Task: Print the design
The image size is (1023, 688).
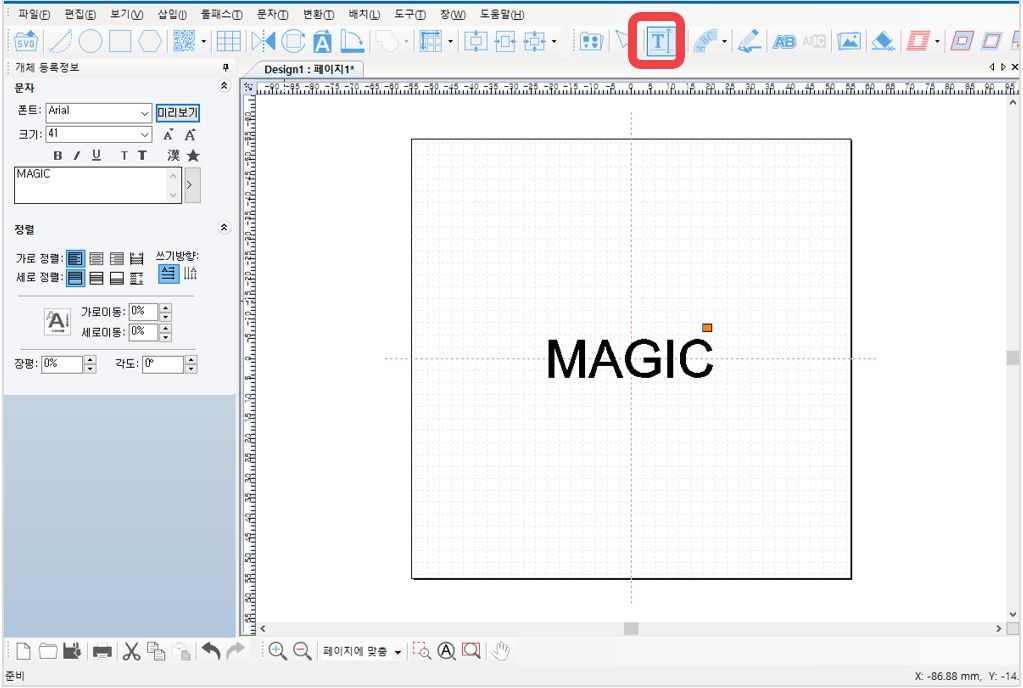Action: click(102, 651)
